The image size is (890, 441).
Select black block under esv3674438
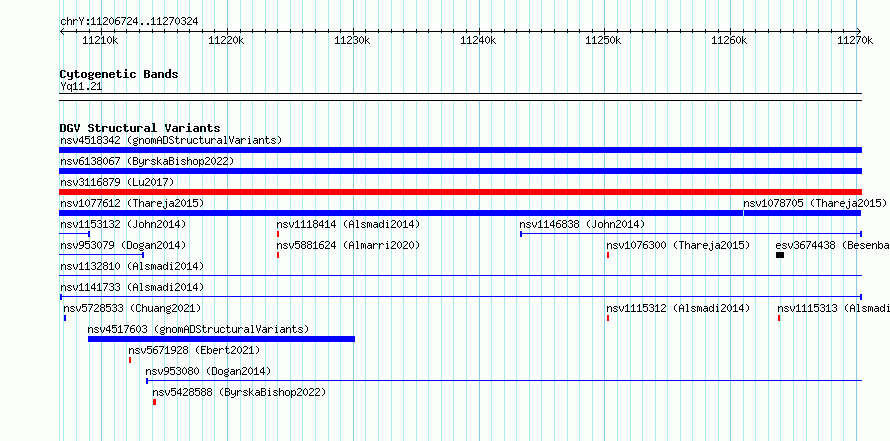coord(780,255)
